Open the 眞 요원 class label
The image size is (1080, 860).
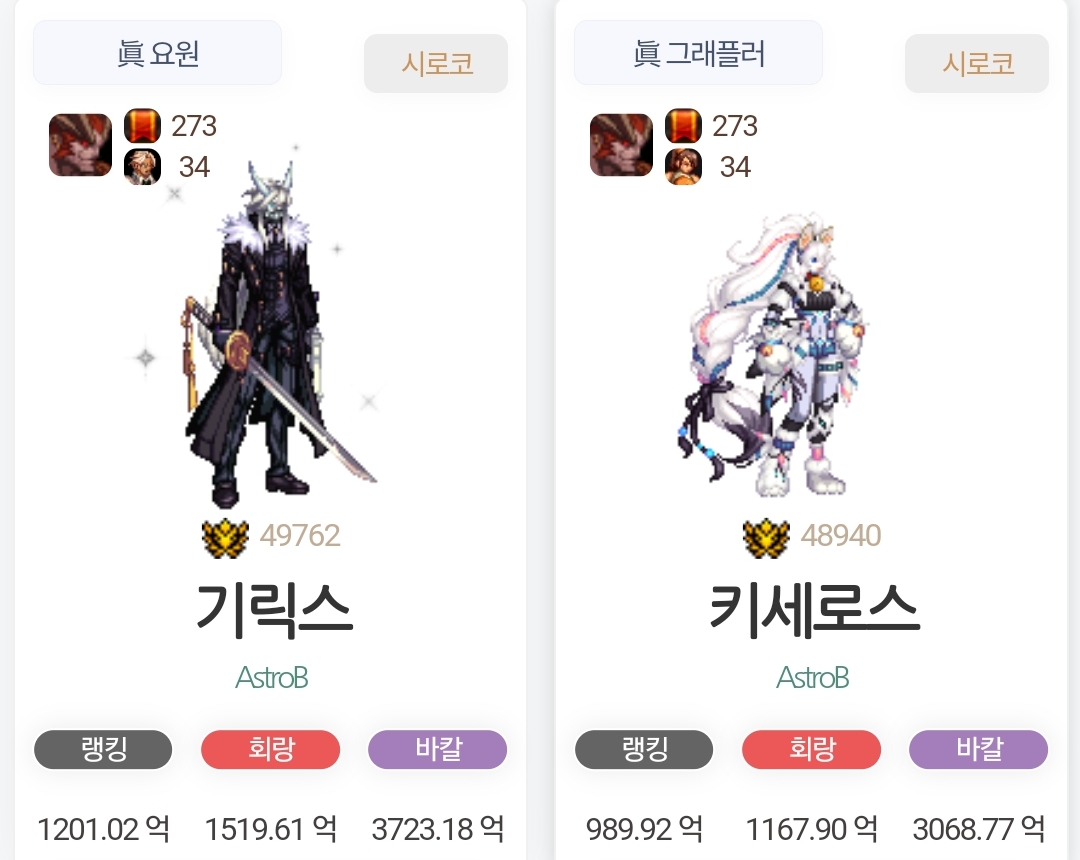tap(157, 53)
